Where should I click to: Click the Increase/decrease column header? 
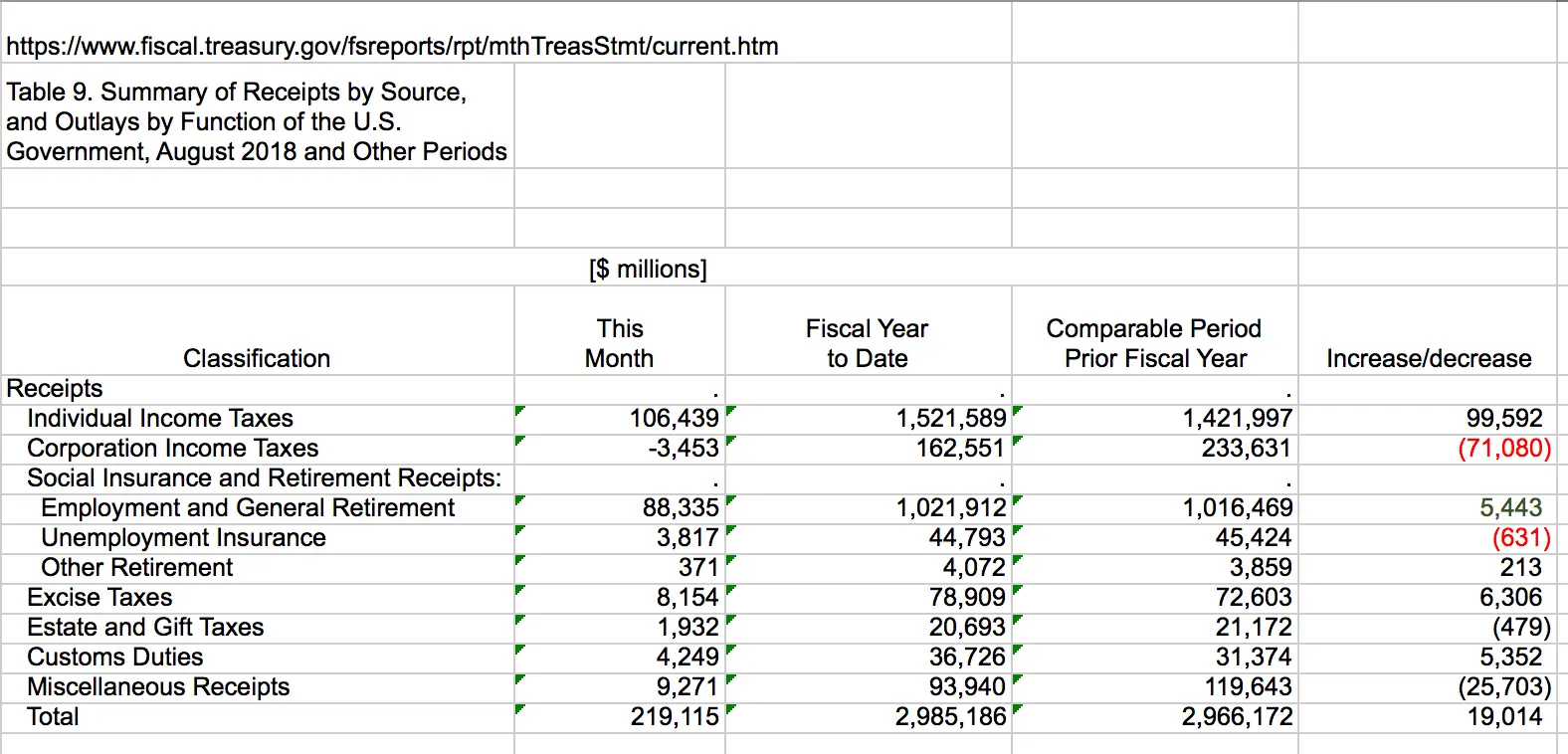1428,358
